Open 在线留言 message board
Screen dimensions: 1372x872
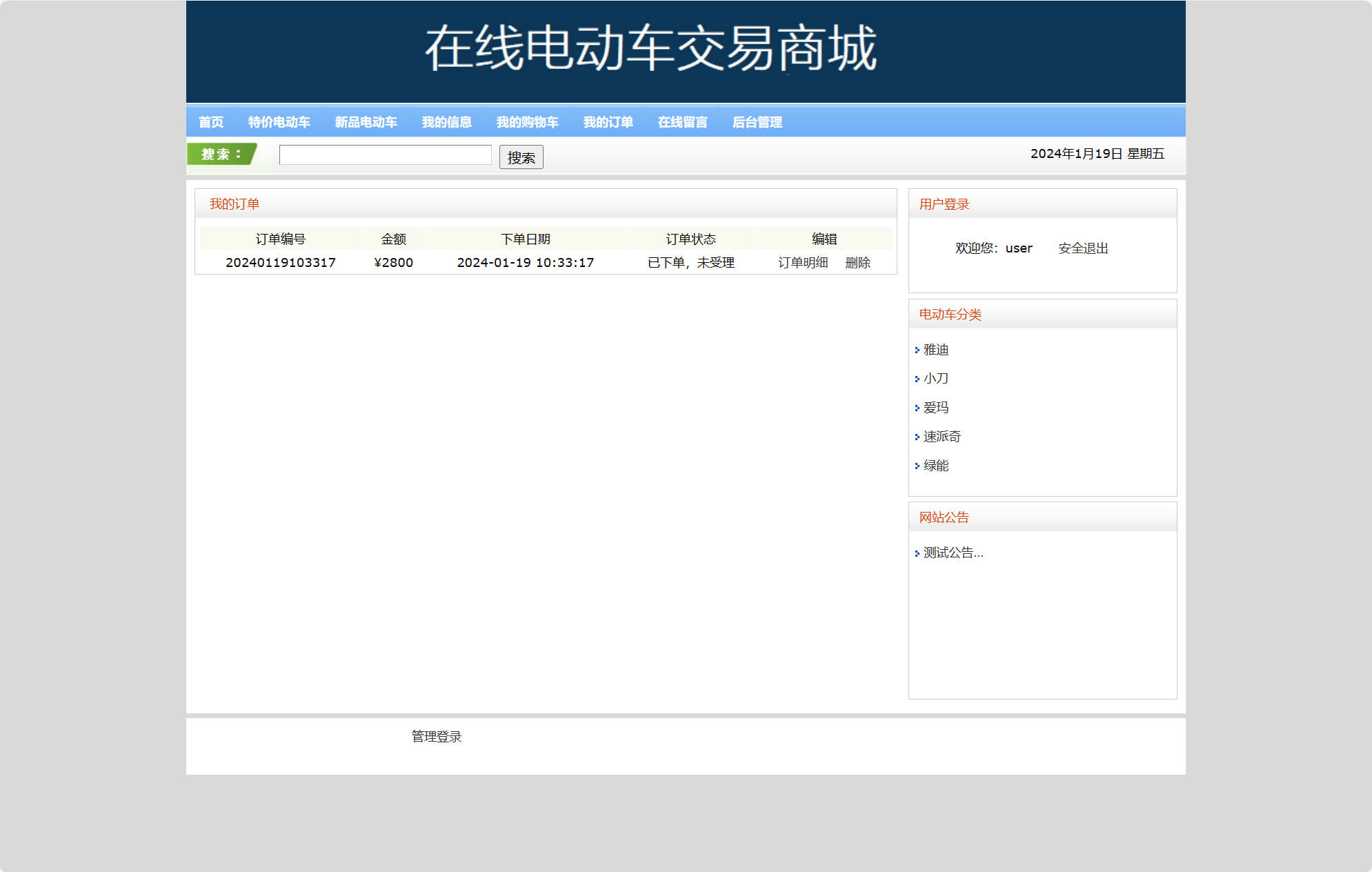pyautogui.click(x=682, y=122)
